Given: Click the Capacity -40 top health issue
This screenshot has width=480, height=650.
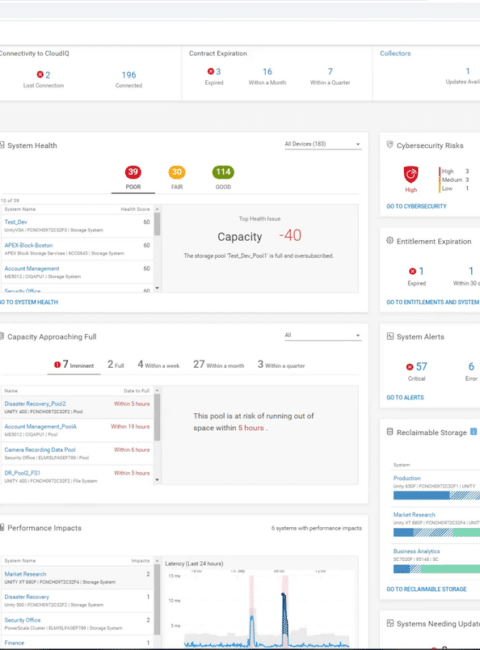Looking at the screenshot, I should [x=259, y=236].
